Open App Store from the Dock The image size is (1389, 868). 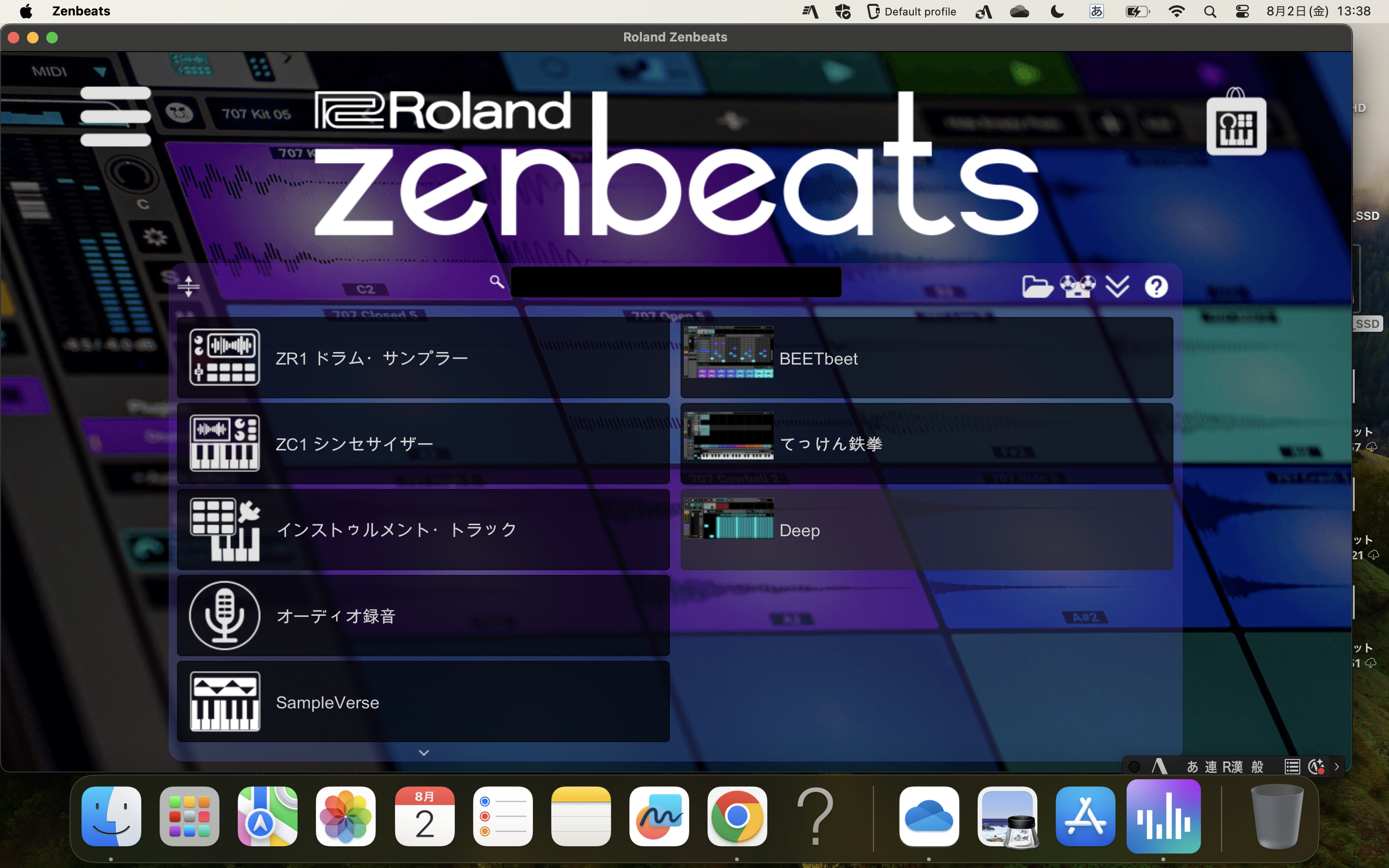click(x=1085, y=816)
